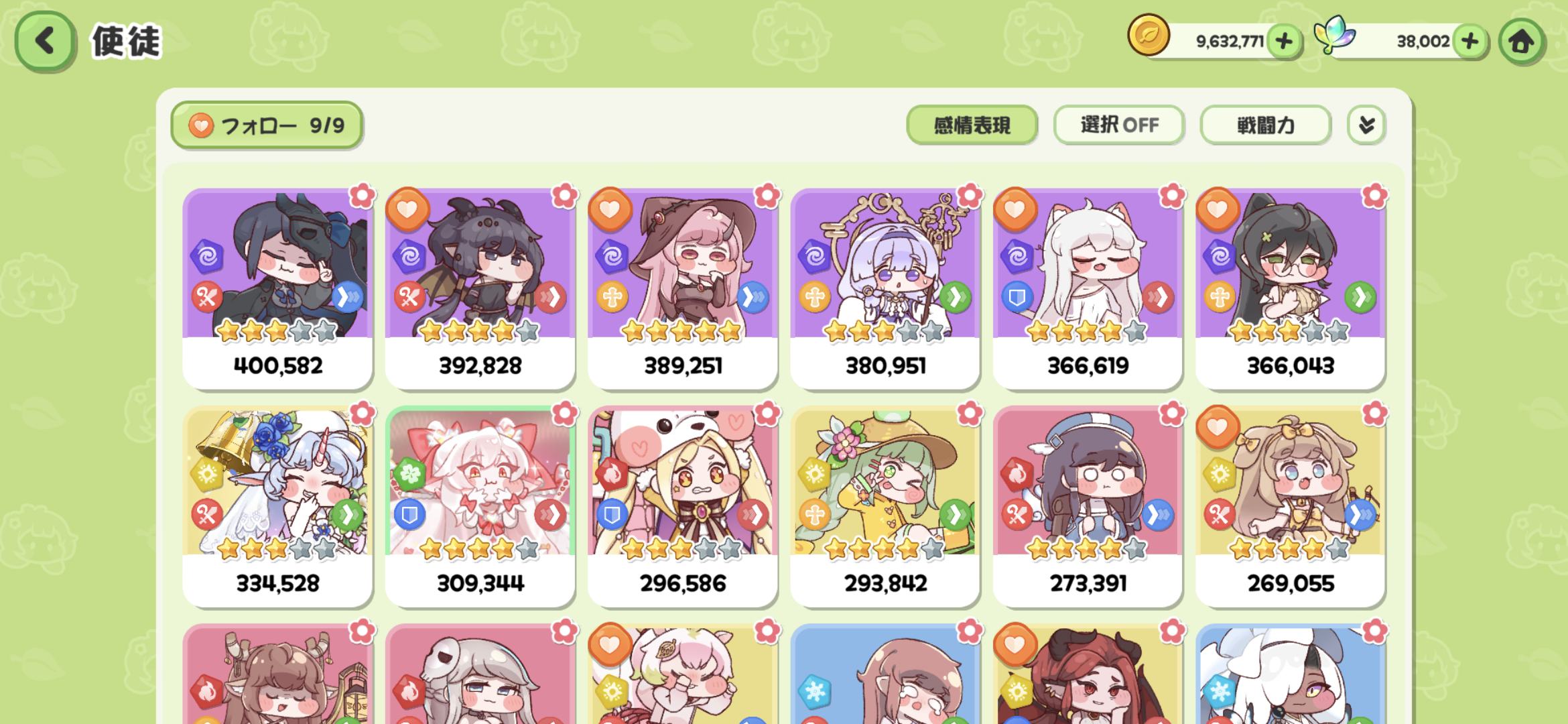Toggle the 選択 OFF selection mode
This screenshot has width=1568, height=724.
coord(1119,125)
